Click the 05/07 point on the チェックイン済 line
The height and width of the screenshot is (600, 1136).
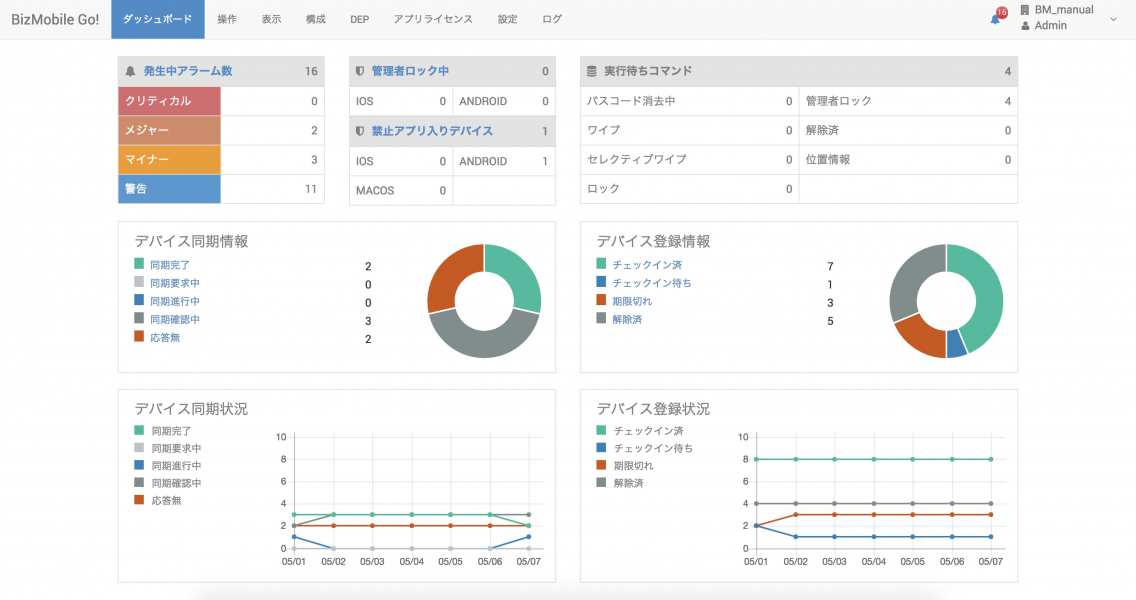click(x=990, y=459)
